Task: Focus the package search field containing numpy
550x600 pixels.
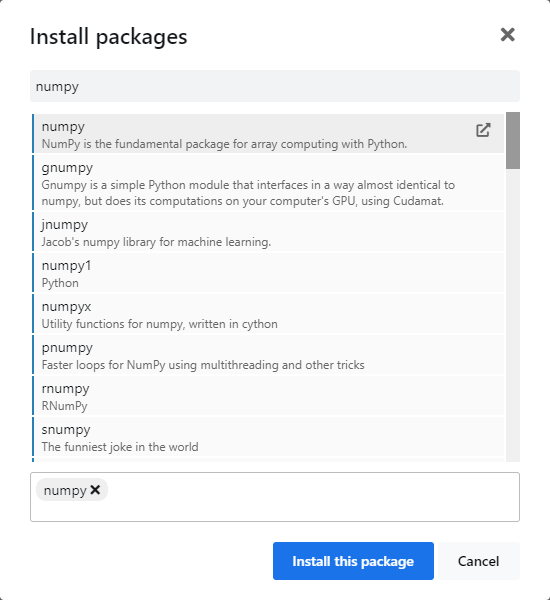Action: (275, 86)
